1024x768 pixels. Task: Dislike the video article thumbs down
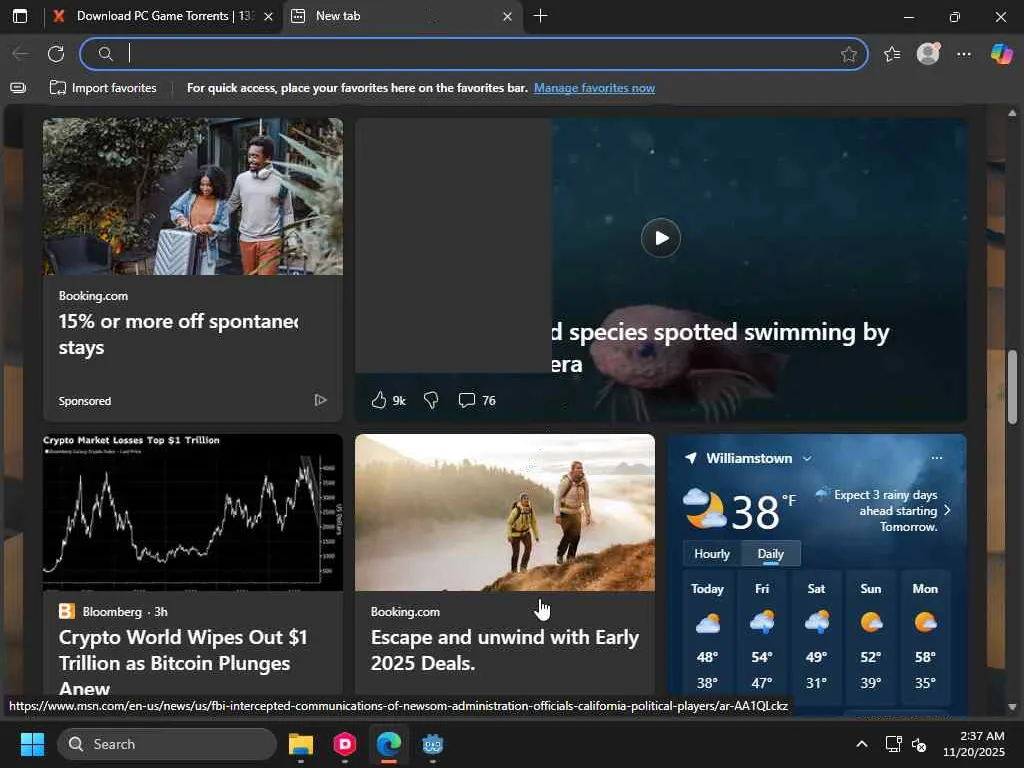431,400
